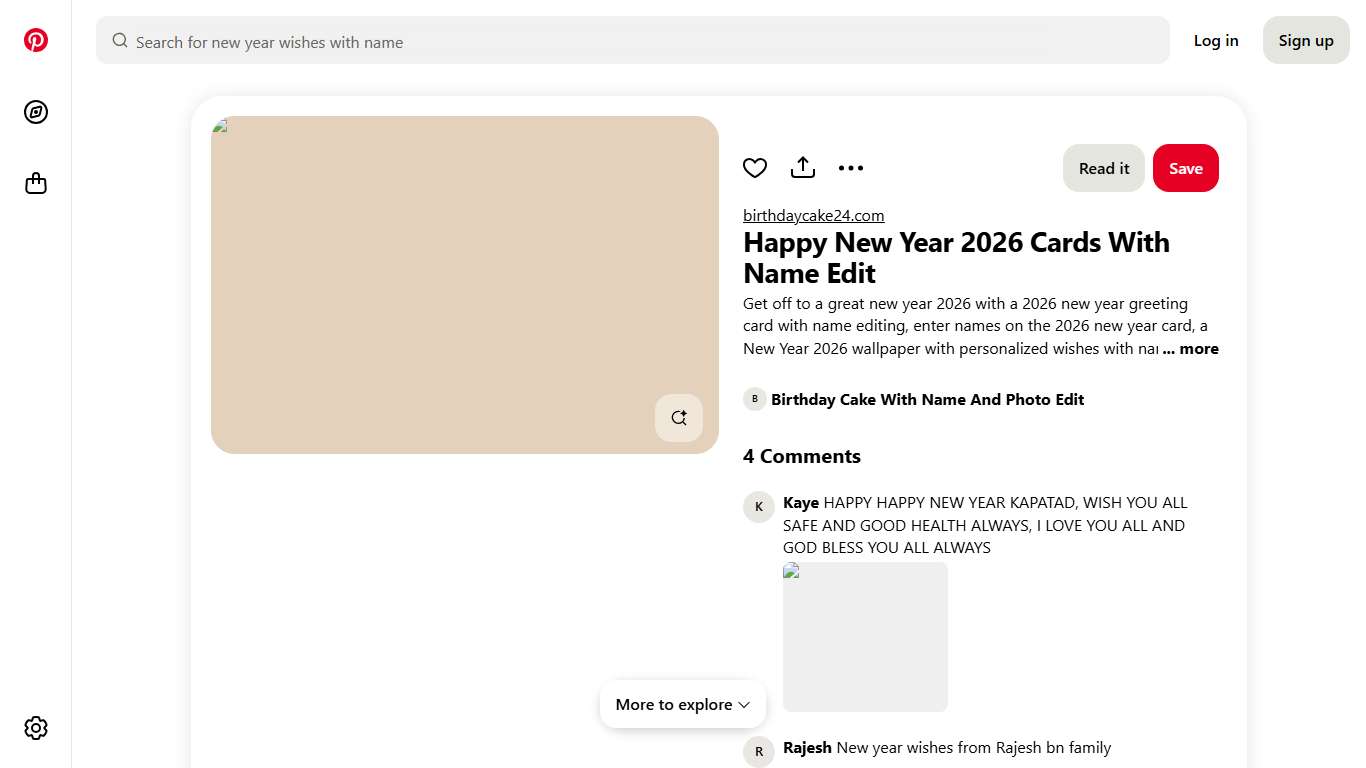This screenshot has height=768, width=1366.
Task: Expand the More to explore dropdown
Action: (x=683, y=704)
